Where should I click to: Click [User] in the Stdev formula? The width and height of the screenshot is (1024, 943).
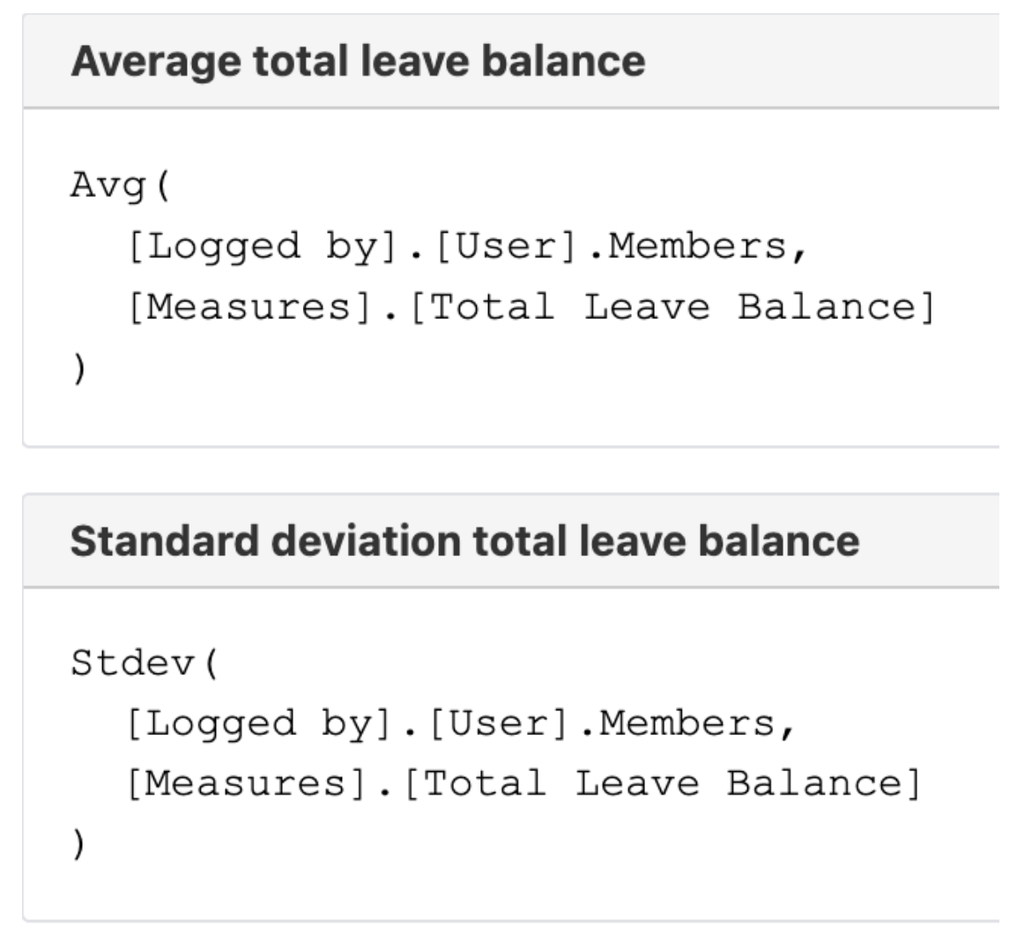pos(499,724)
